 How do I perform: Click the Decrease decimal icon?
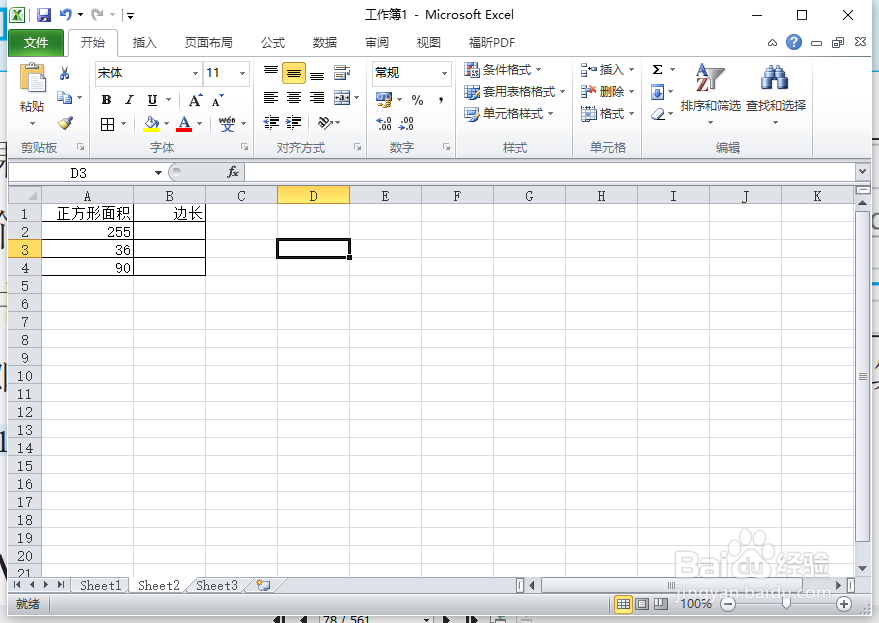406,123
